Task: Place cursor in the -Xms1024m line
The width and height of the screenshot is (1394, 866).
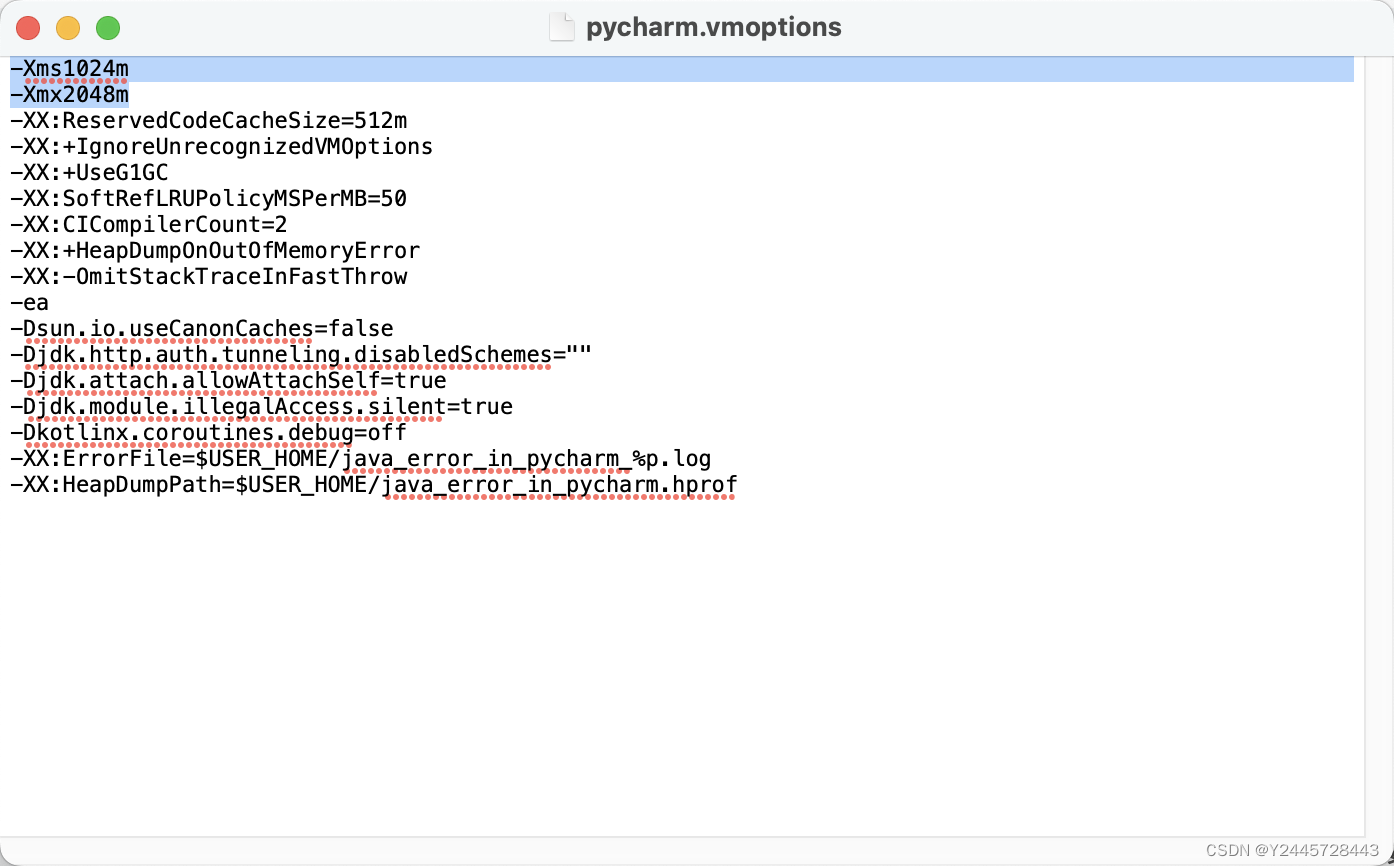Action: [70, 69]
